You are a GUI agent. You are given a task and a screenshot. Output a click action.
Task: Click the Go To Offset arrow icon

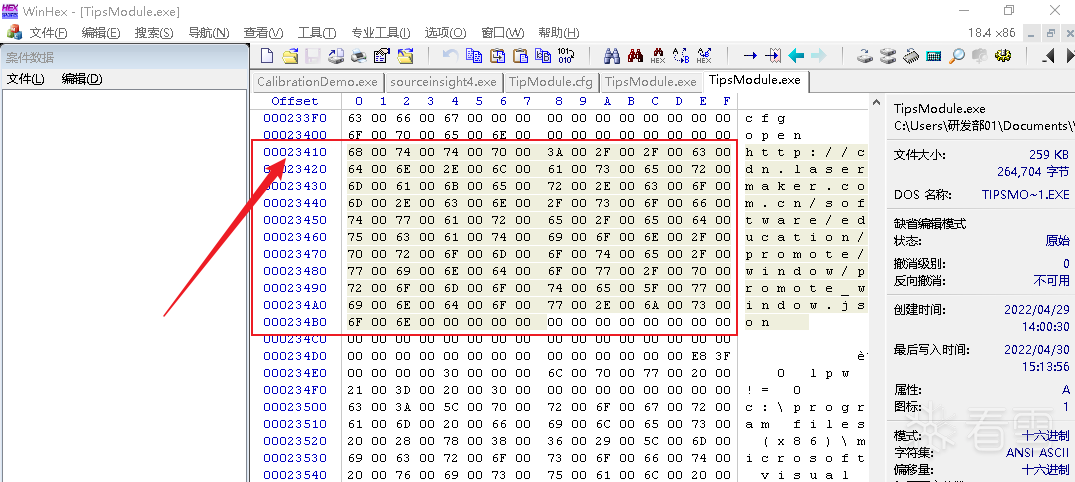(x=750, y=56)
